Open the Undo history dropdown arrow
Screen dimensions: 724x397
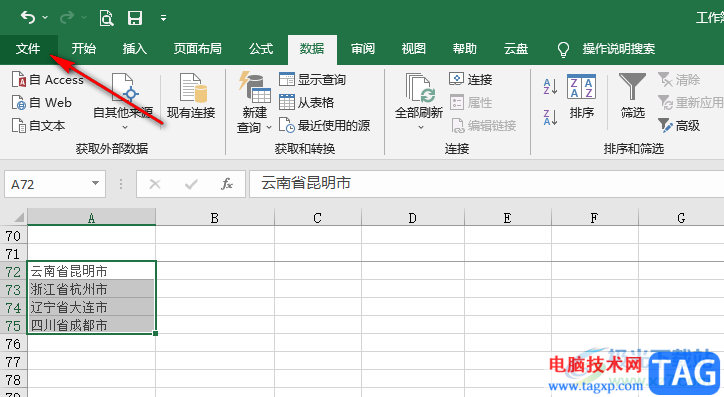coord(45,18)
